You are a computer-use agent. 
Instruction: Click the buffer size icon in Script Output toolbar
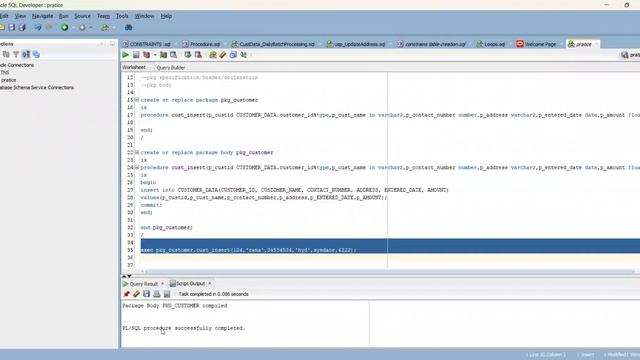point(167,294)
